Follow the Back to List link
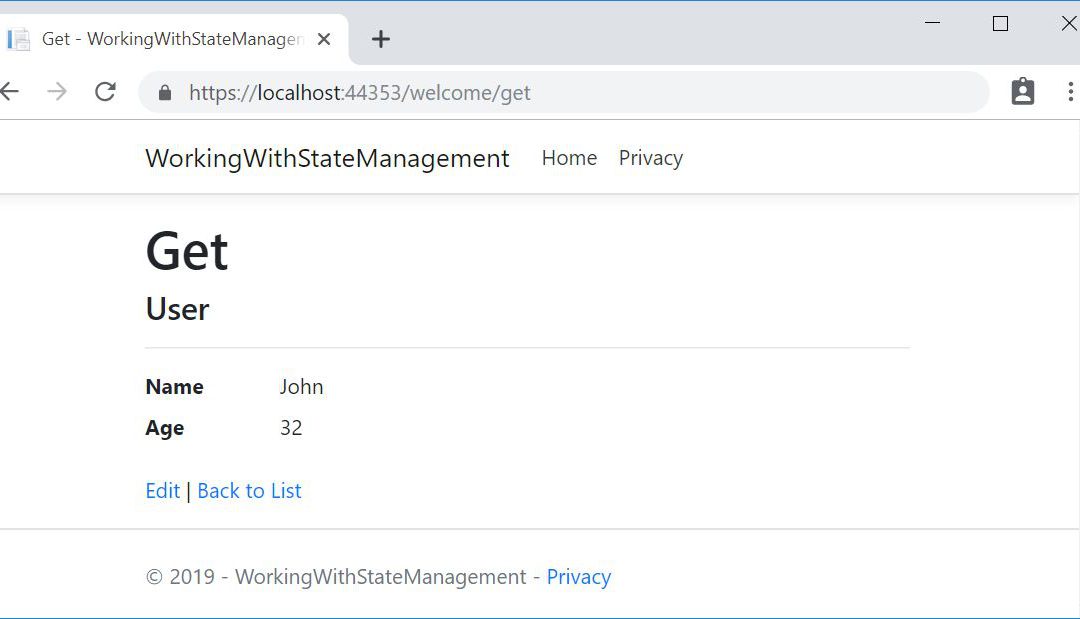1080x619 pixels. pyautogui.click(x=249, y=491)
